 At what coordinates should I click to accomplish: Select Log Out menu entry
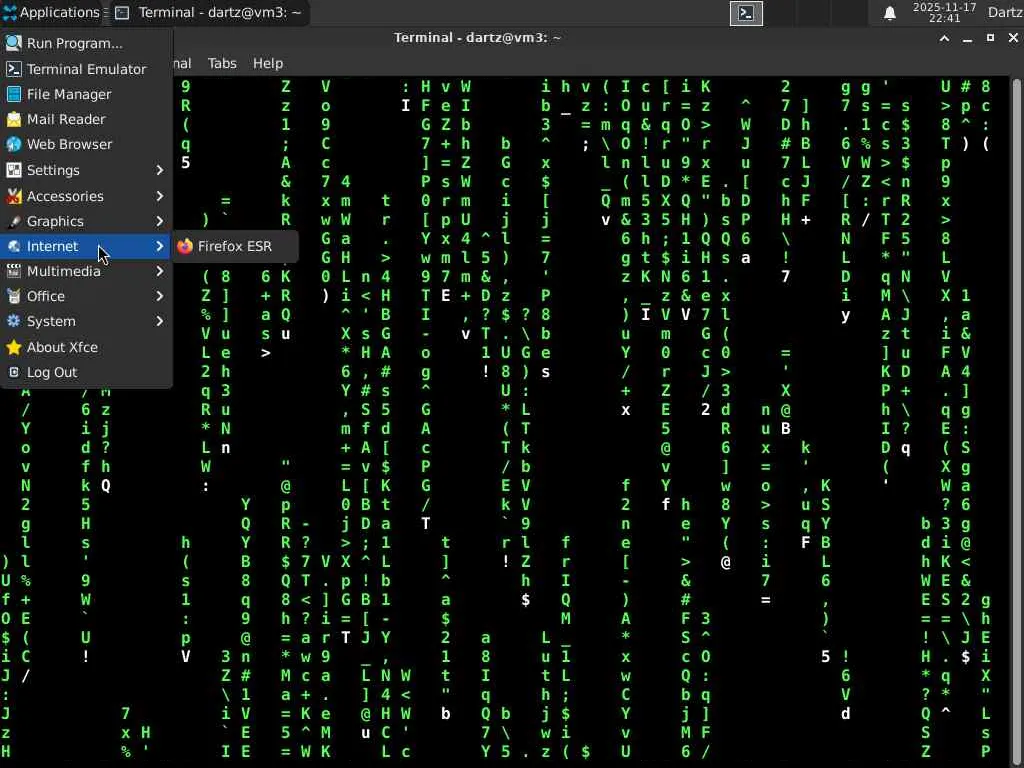point(86,372)
